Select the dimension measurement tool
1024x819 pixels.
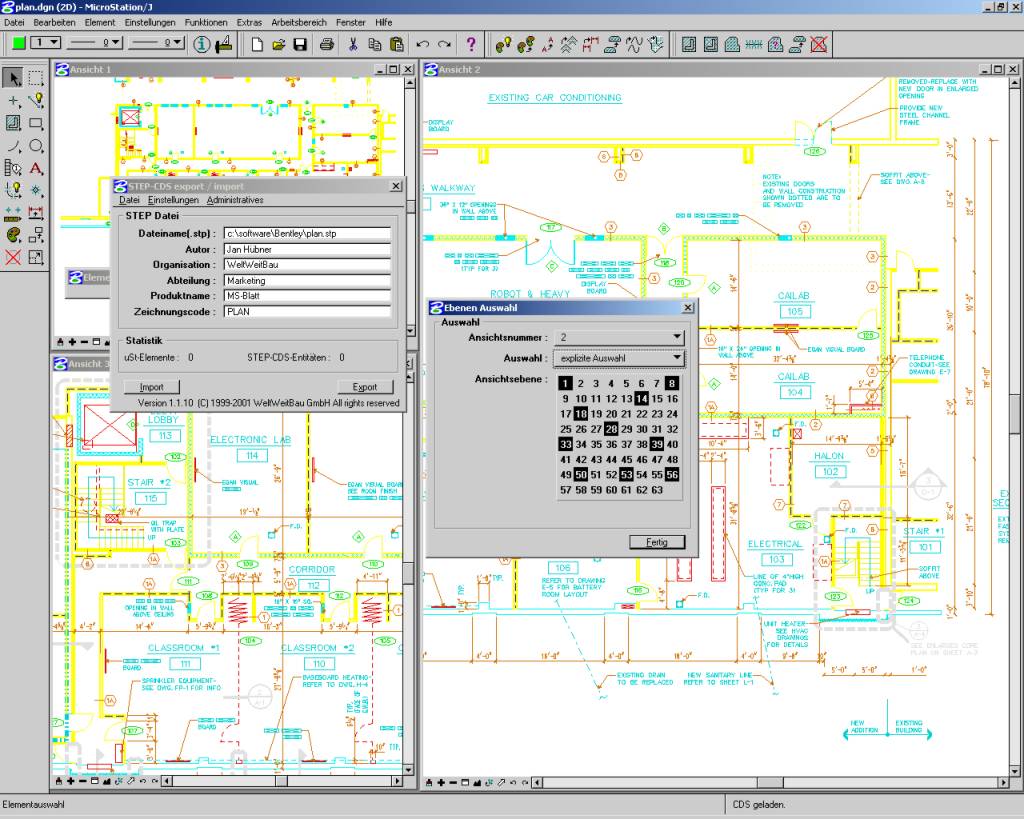coord(36,212)
